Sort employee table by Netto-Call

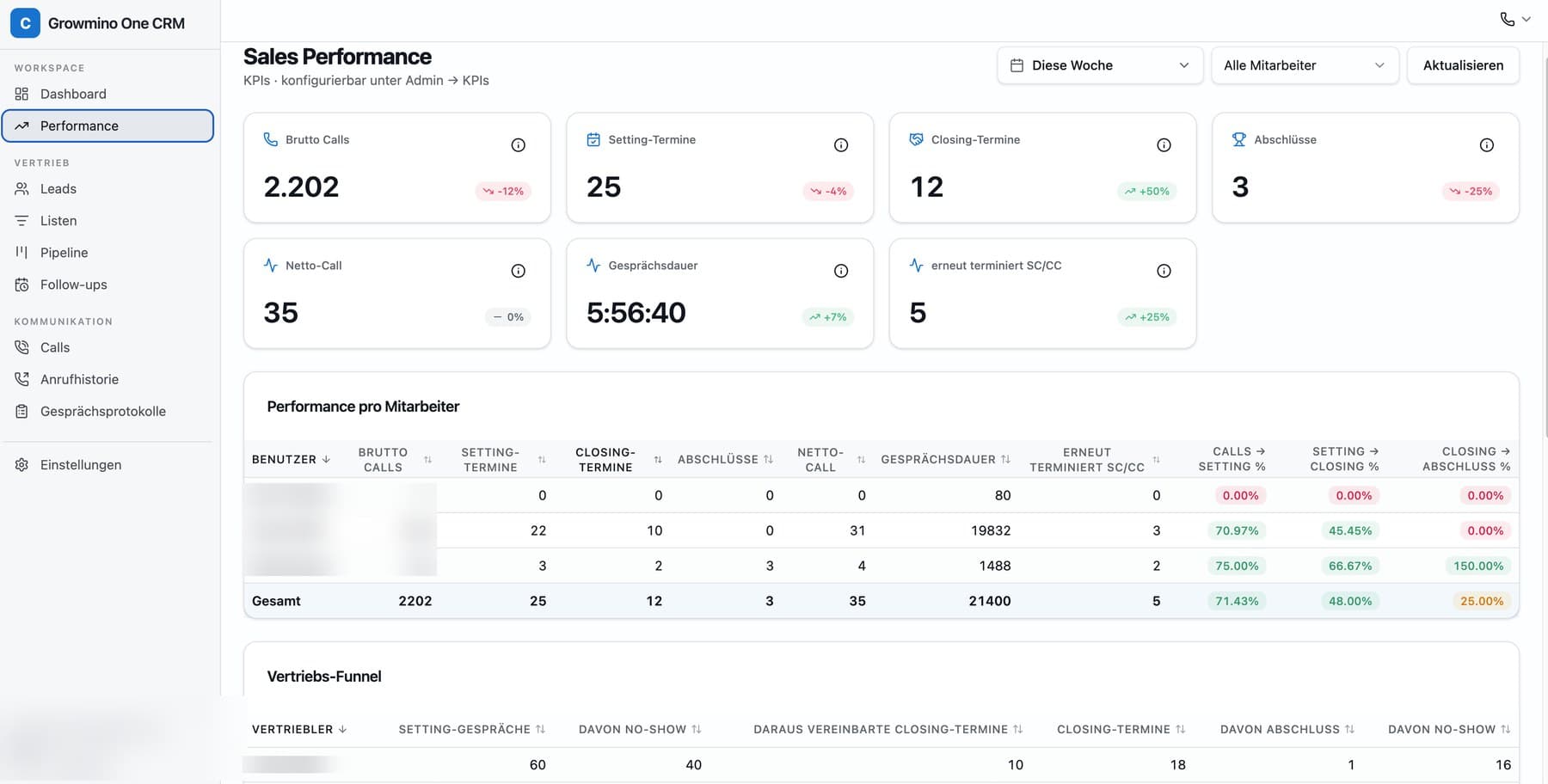point(831,460)
